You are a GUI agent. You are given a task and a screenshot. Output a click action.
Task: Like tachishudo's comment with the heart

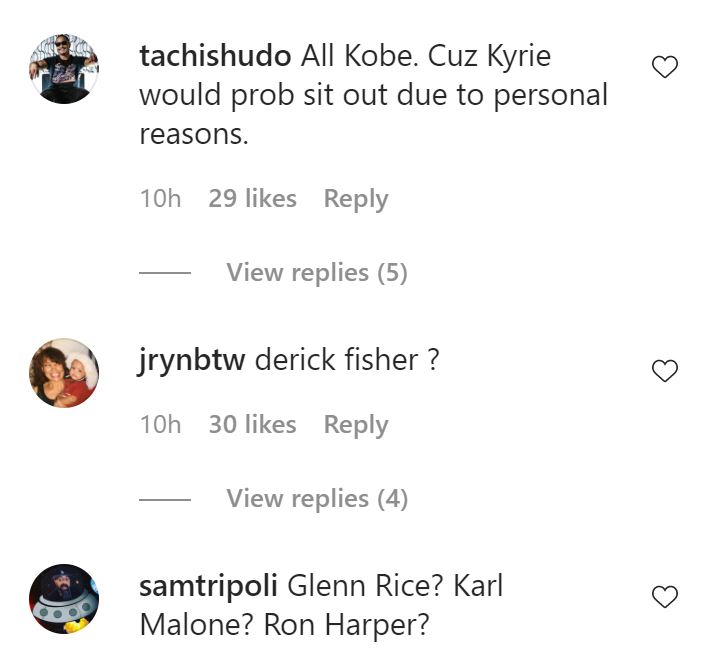click(665, 68)
